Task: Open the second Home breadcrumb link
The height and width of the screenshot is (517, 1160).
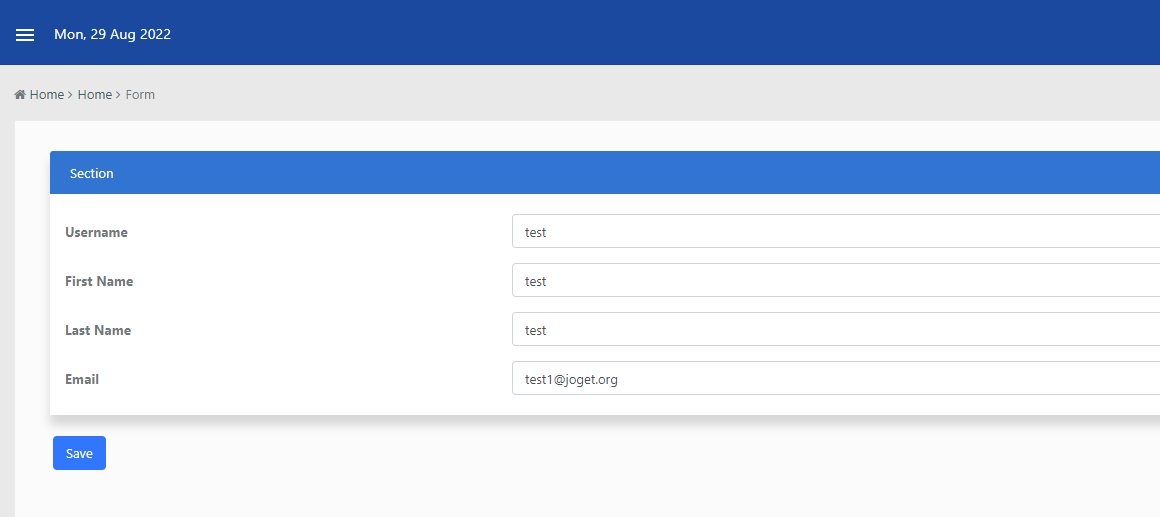Action: (x=95, y=95)
